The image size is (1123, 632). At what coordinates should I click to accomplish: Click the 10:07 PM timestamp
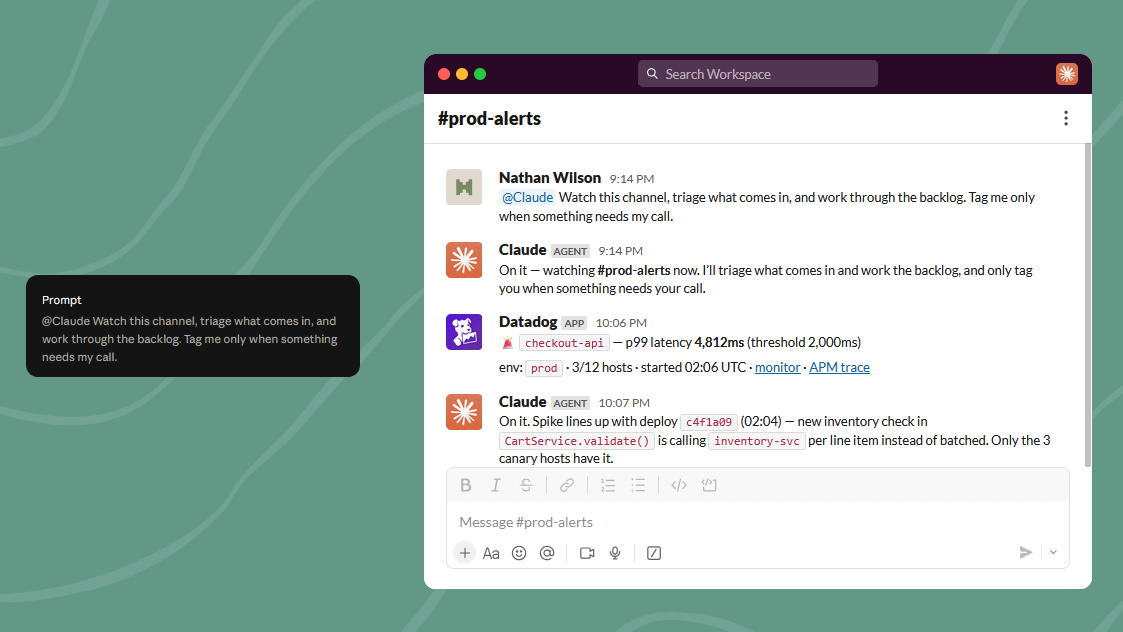(x=624, y=403)
